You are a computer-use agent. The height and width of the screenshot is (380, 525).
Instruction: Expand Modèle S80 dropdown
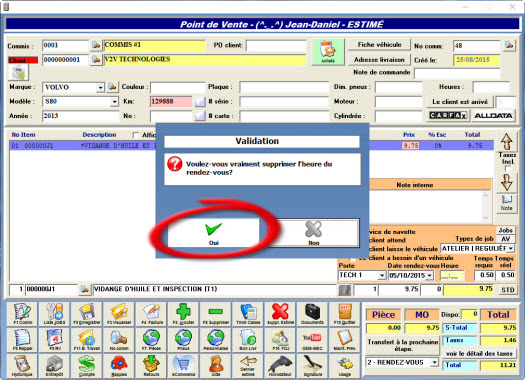coord(115,101)
